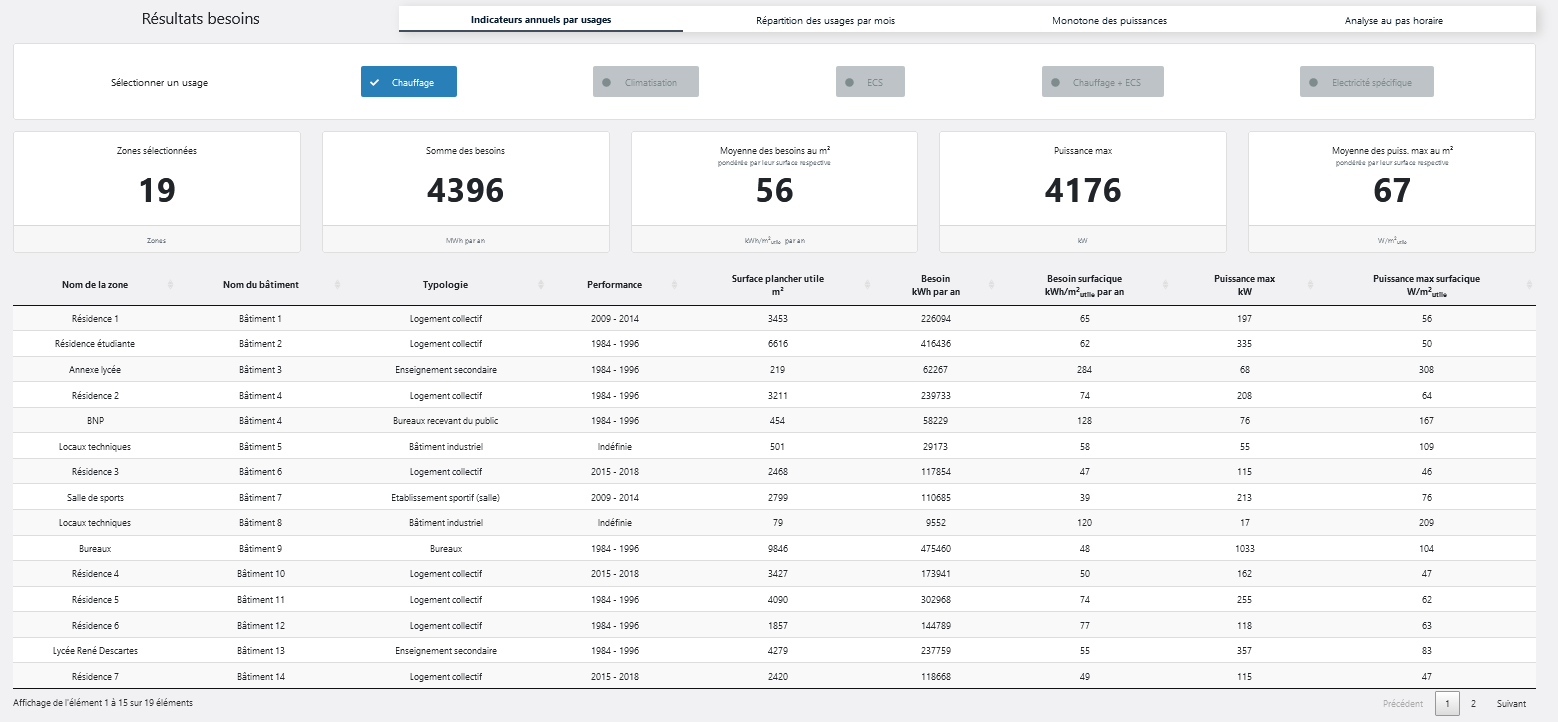
Task: Click the Bâtiment 9 building cell
Action: (261, 549)
